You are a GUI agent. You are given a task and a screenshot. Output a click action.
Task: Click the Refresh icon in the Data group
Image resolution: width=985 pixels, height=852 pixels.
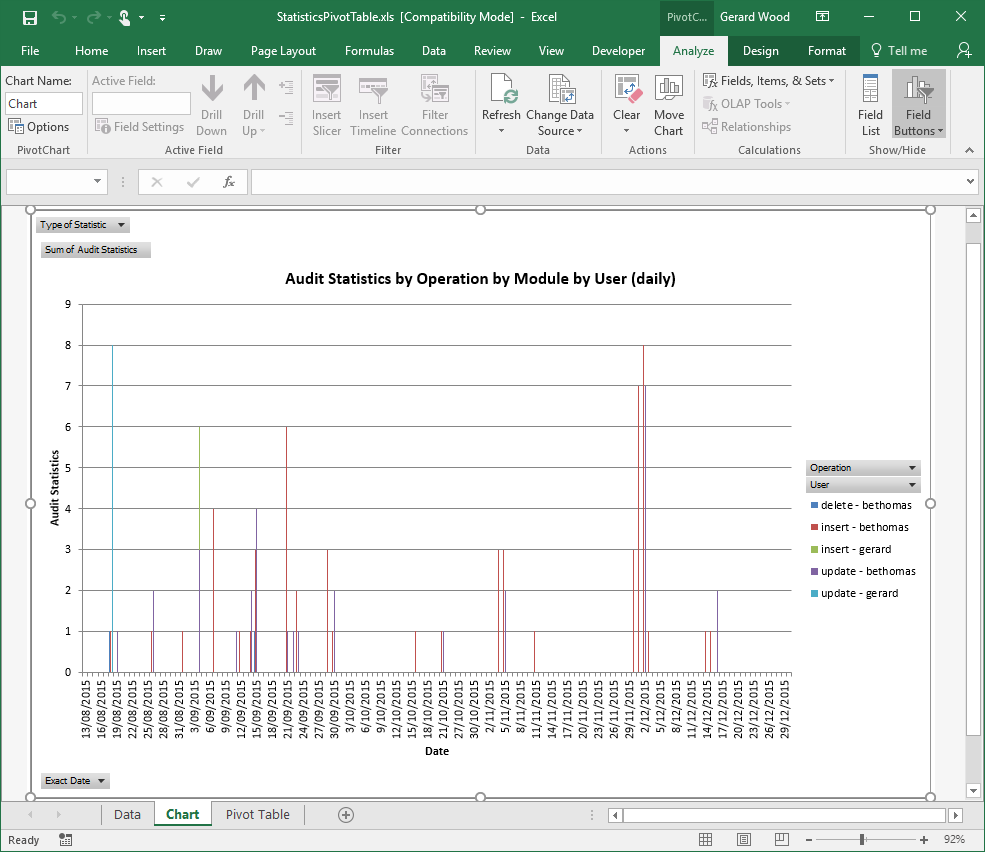pyautogui.click(x=501, y=92)
